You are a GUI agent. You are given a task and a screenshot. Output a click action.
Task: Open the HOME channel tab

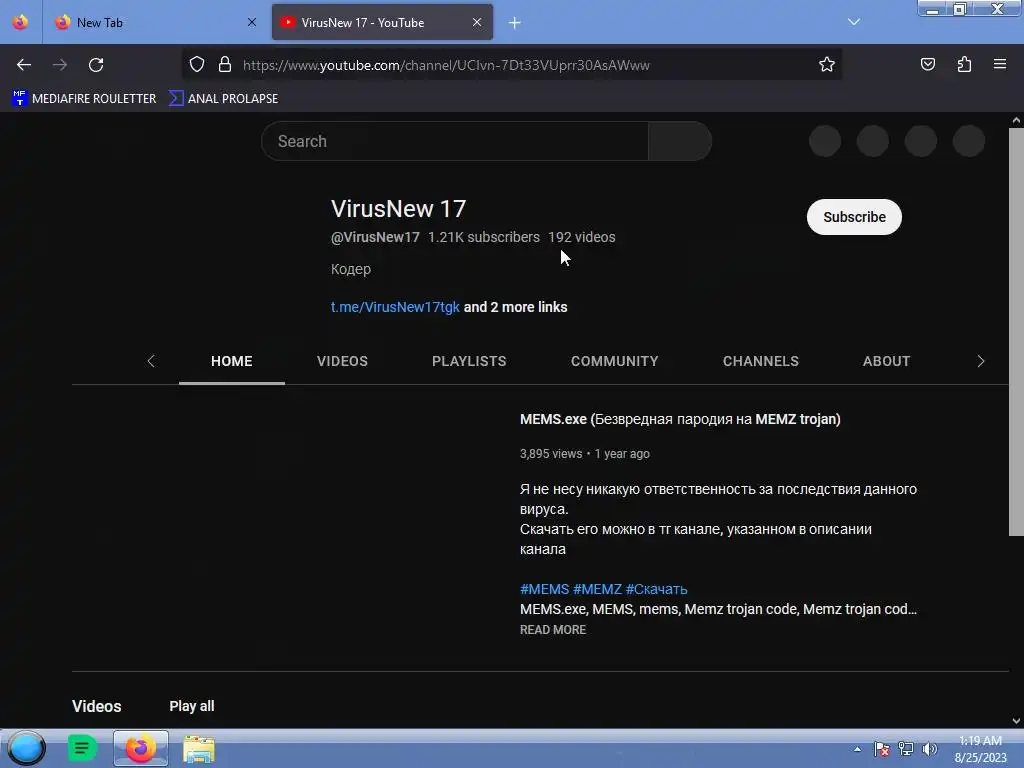pos(232,361)
